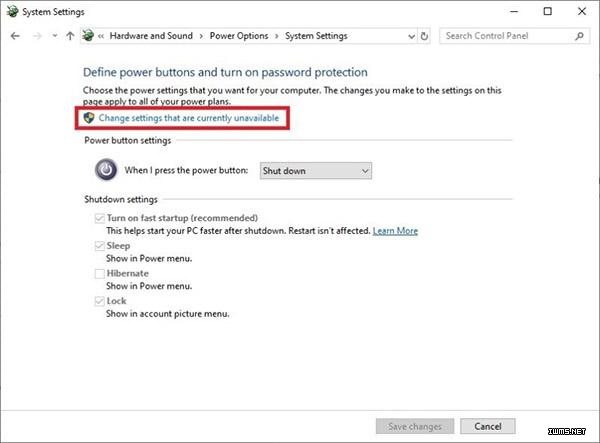Click the System Settings title bar icon

(x=11, y=11)
